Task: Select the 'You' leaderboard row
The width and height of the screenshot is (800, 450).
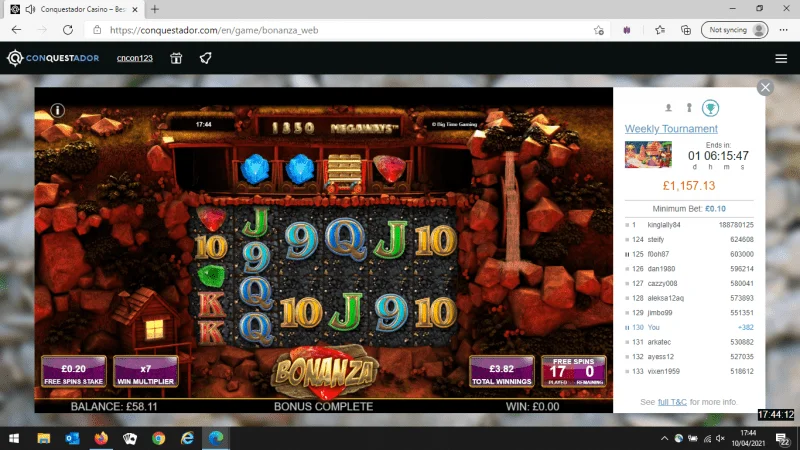Action: point(689,328)
